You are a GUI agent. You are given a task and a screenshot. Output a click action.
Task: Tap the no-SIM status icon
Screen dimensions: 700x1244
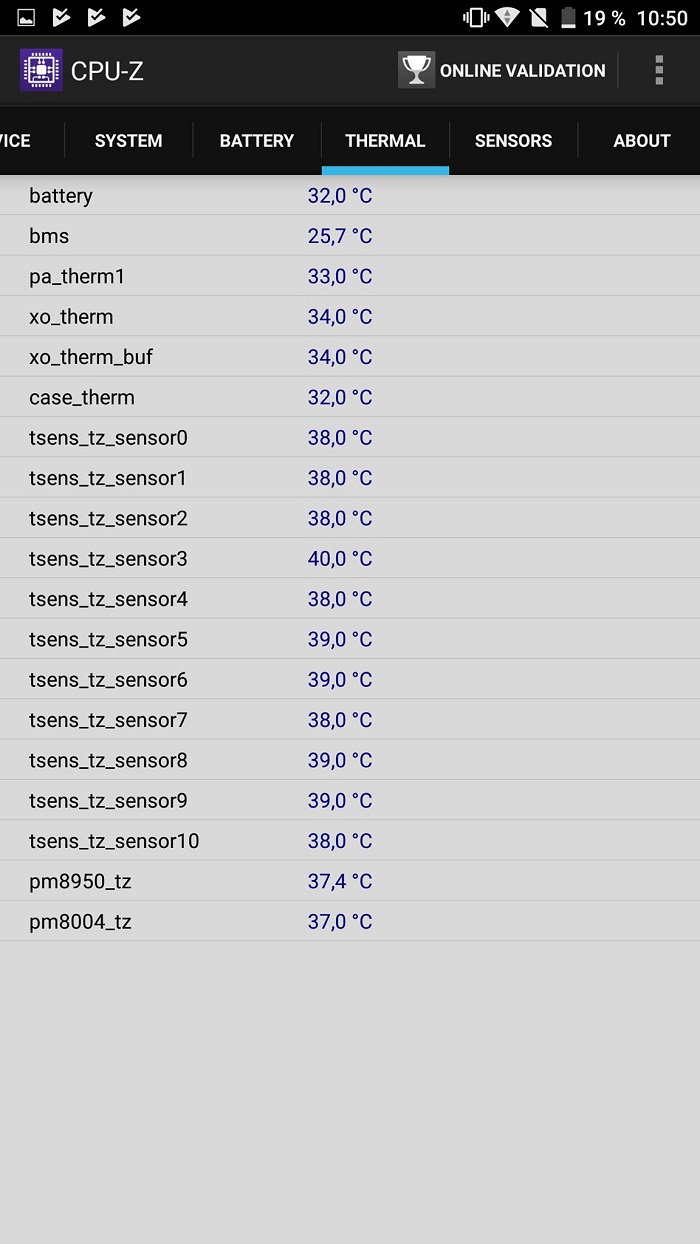pos(538,18)
